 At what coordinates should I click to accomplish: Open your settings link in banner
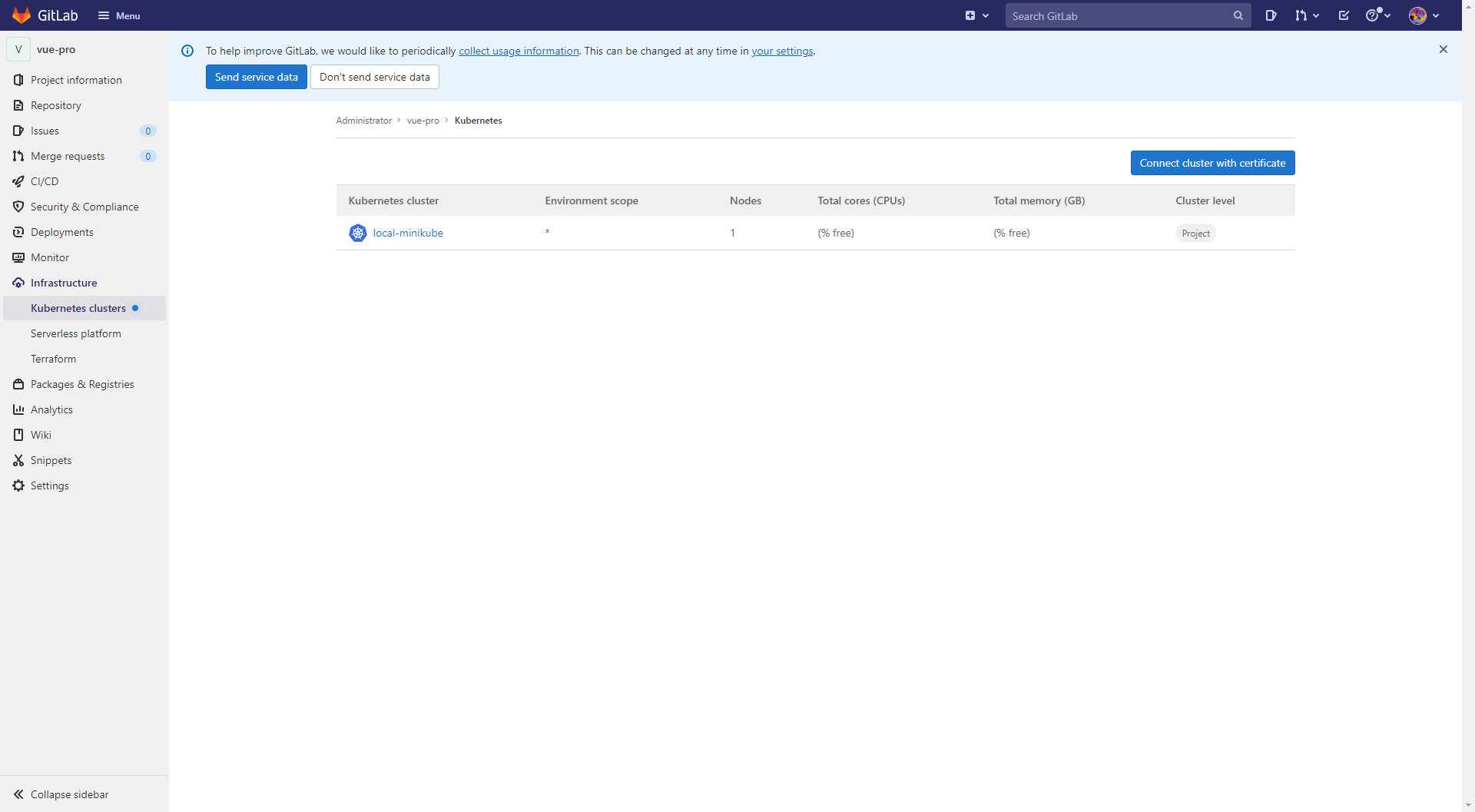pyautogui.click(x=782, y=51)
